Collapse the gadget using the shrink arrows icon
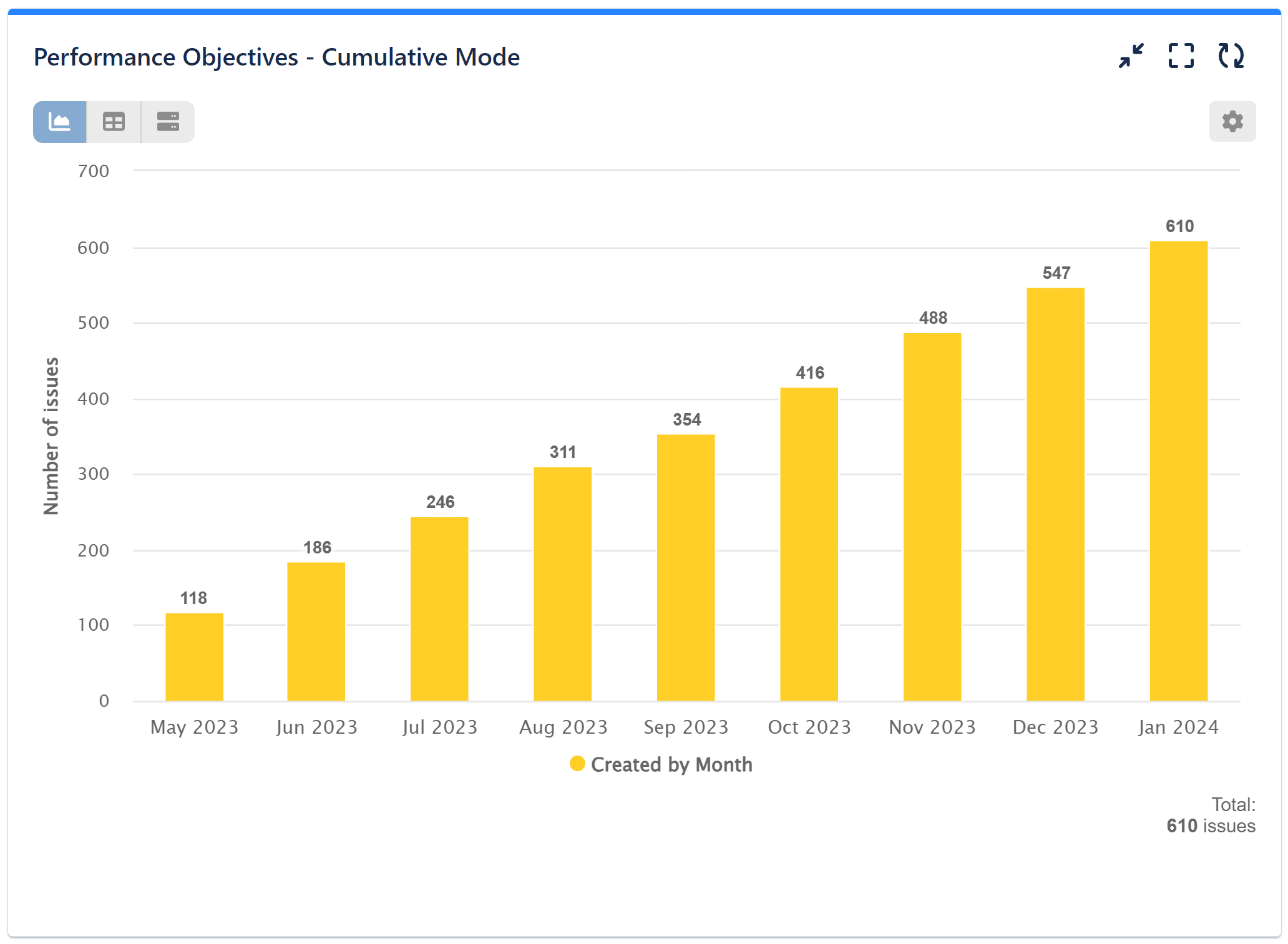The height and width of the screenshot is (944, 1288). tap(1131, 56)
